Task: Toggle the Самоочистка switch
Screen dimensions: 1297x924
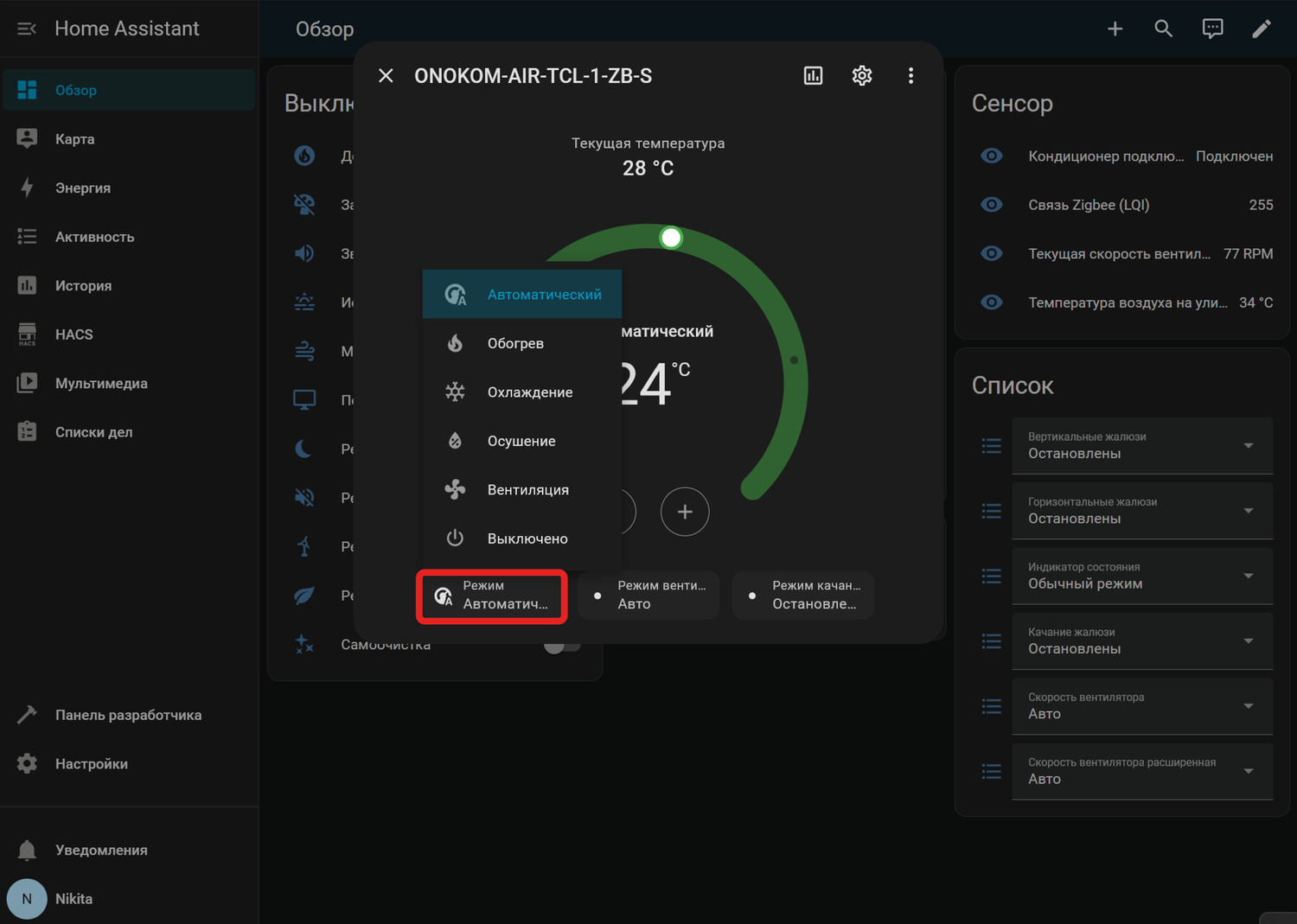Action: pyautogui.click(x=562, y=645)
